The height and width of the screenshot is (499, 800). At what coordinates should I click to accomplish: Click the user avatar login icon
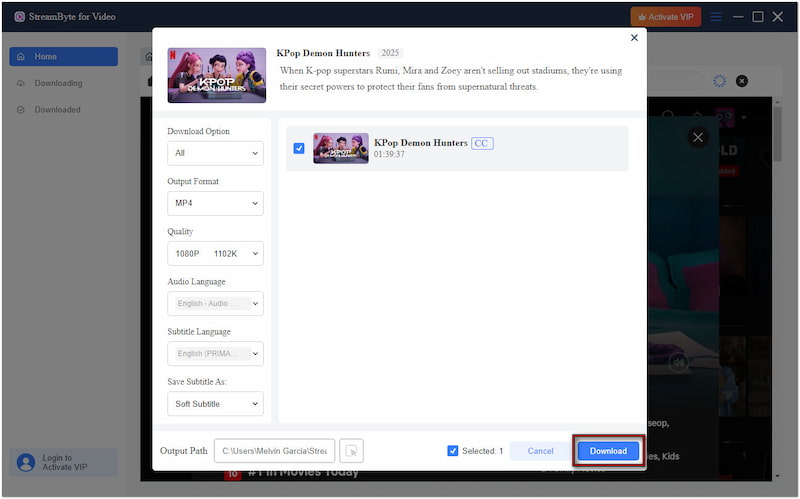point(25,462)
